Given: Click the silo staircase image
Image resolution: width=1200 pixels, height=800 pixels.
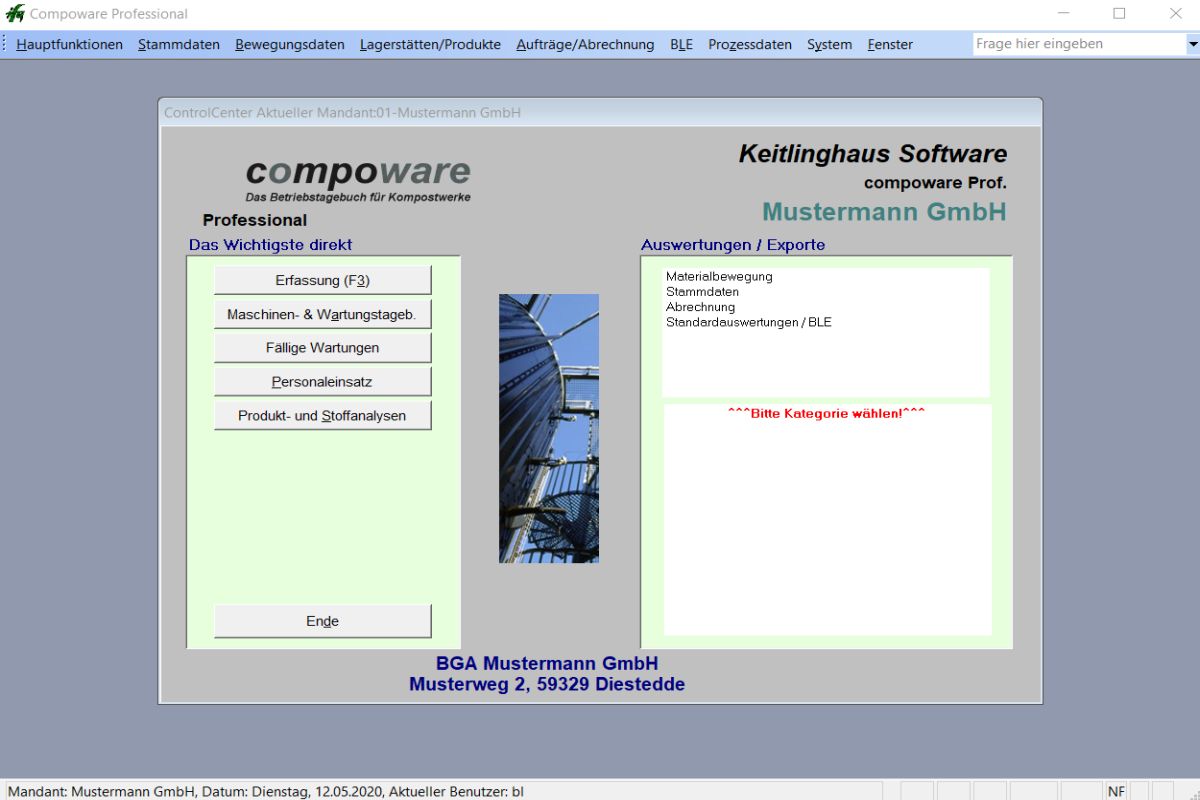Looking at the screenshot, I should (549, 428).
